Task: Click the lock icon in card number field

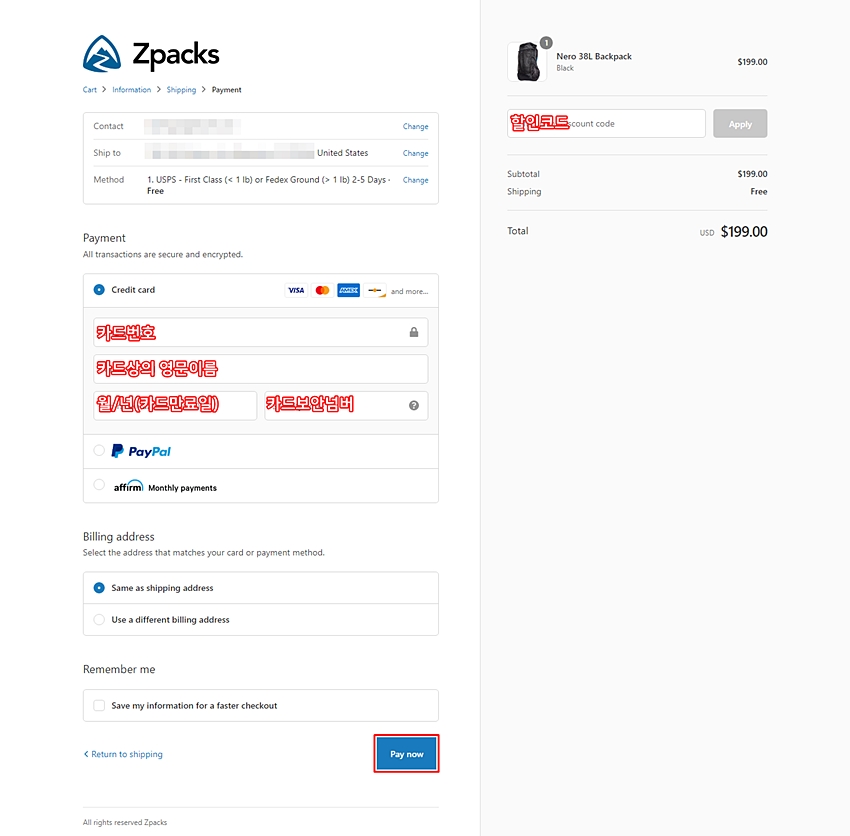Action: 414,332
